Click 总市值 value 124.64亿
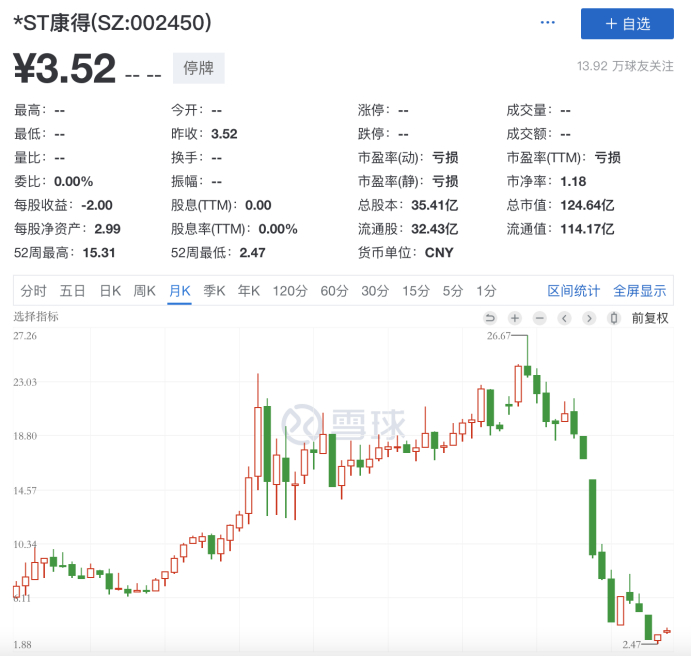 click(x=587, y=205)
